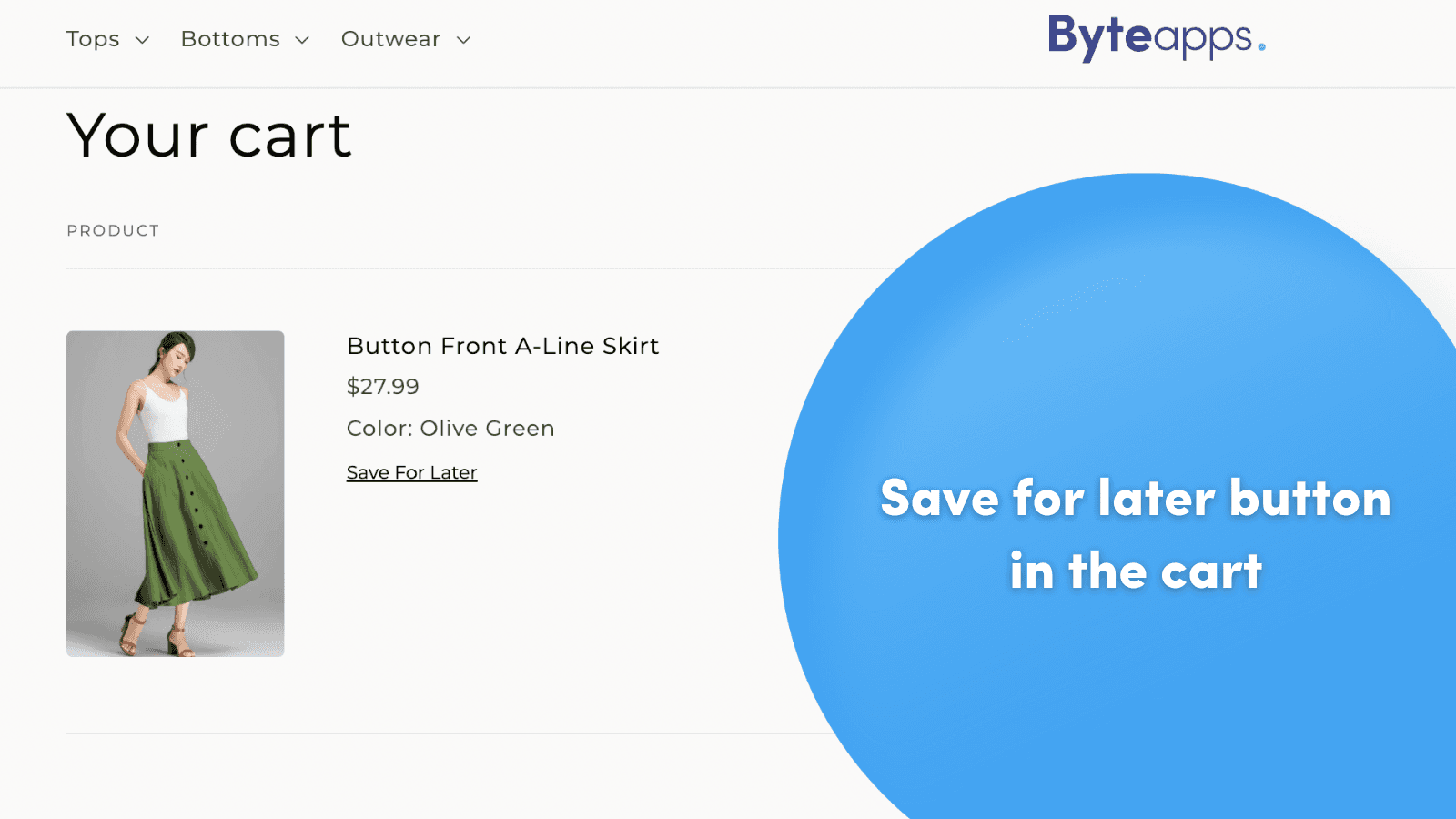Click the Byteapps logo

pos(1156,38)
